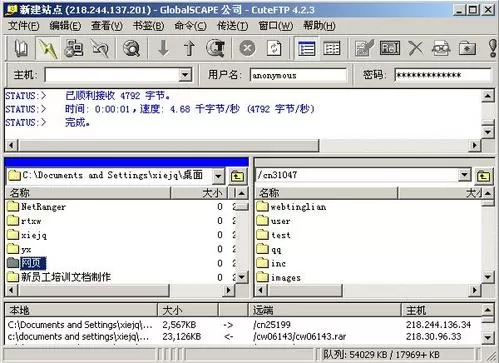Select the user remote folder
Screen dimensions: 499x363
point(274,221)
